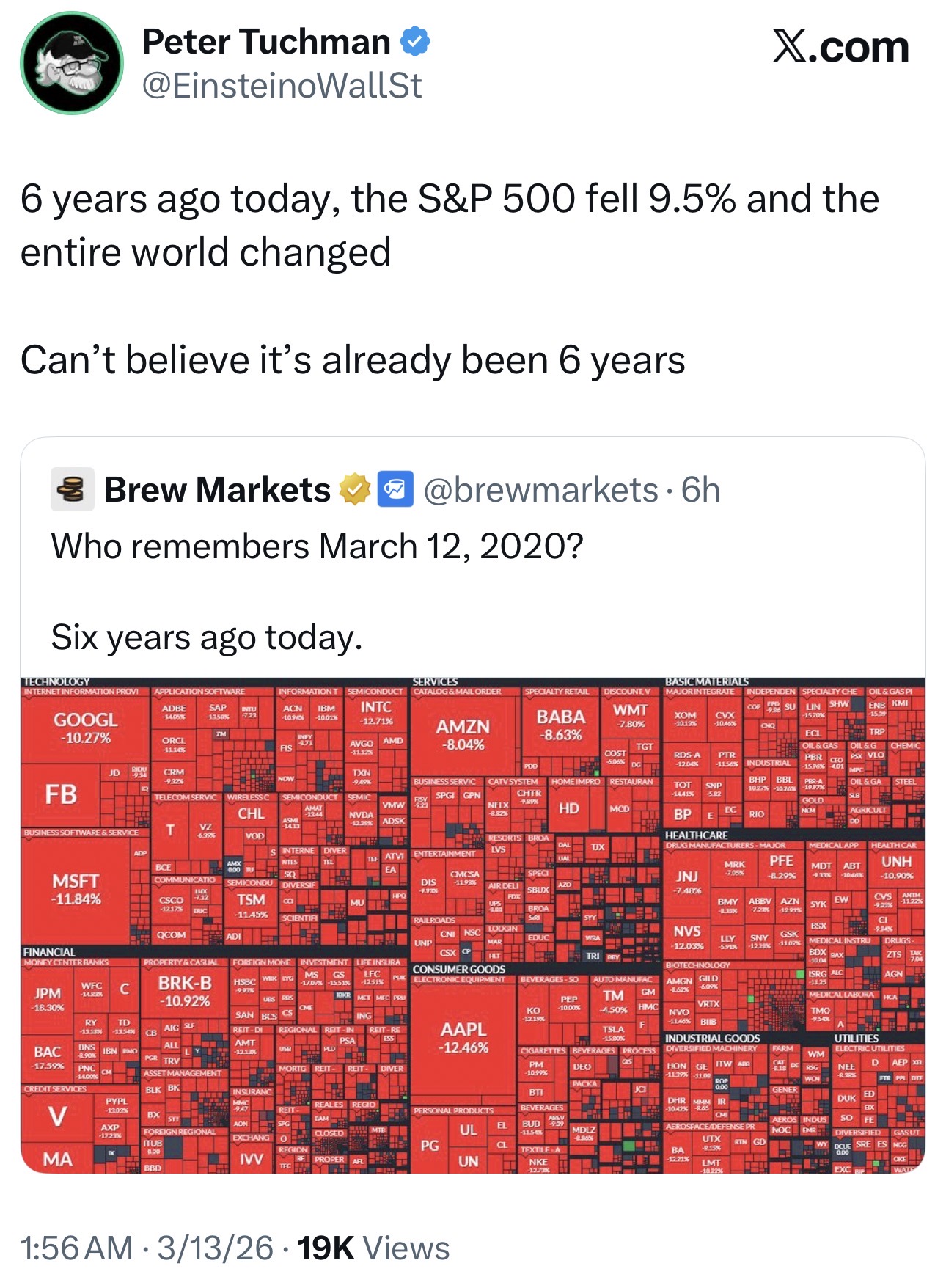Click the 19K Views counter
The image size is (946, 1288).
coord(373,1248)
